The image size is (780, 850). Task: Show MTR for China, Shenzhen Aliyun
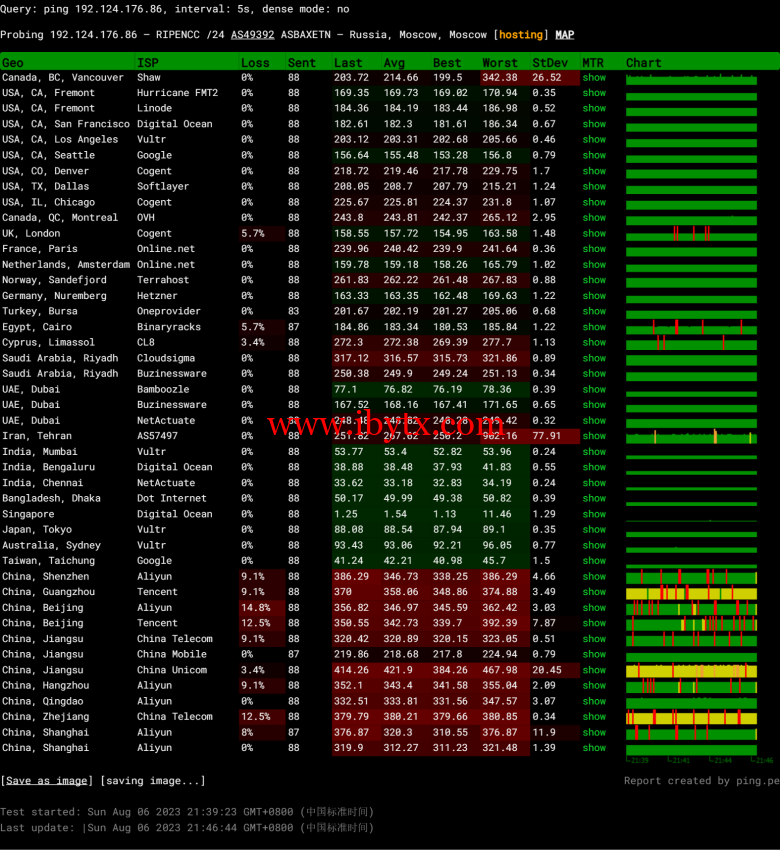(x=594, y=576)
